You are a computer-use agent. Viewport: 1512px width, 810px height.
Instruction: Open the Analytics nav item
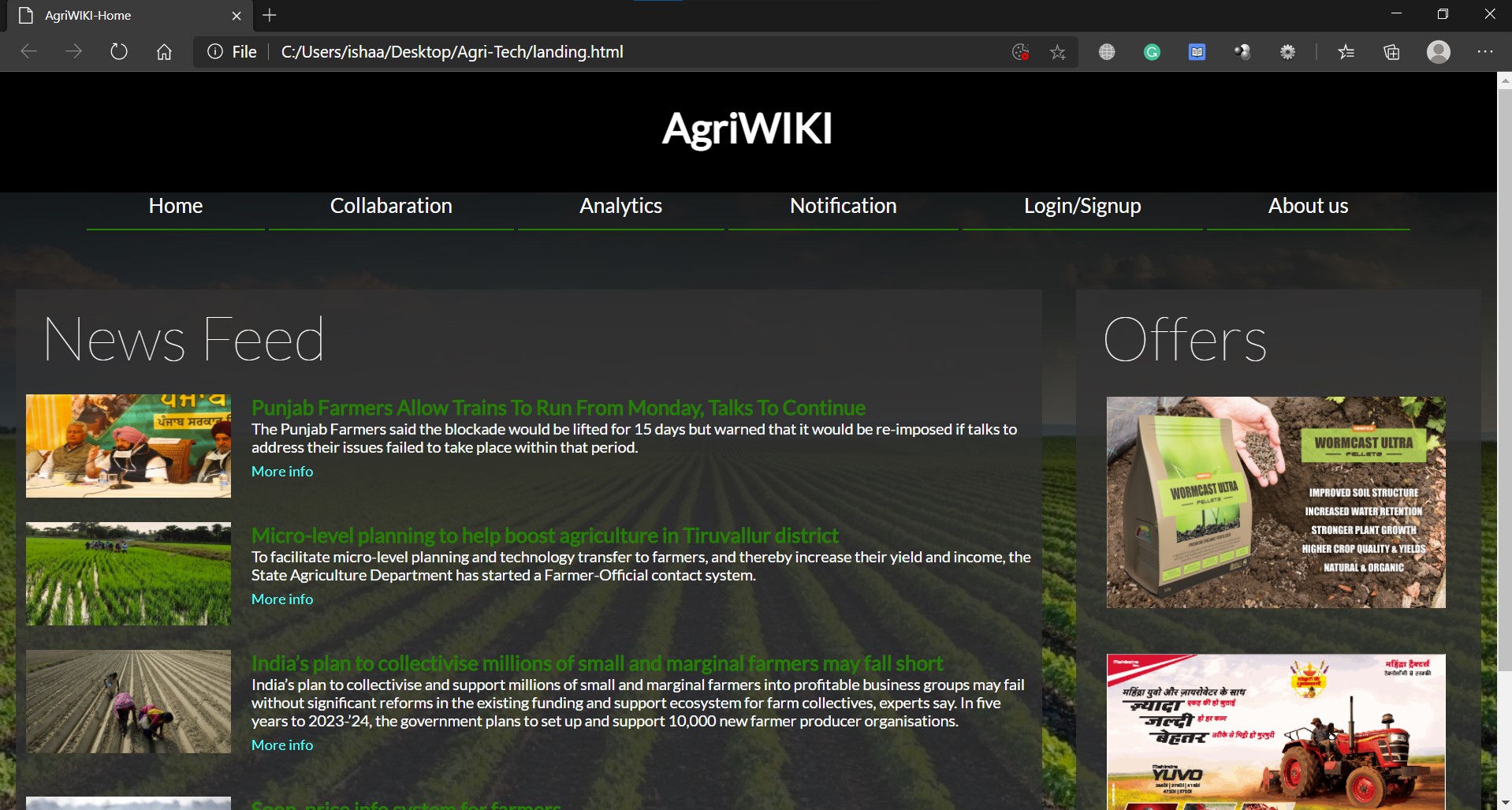620,206
